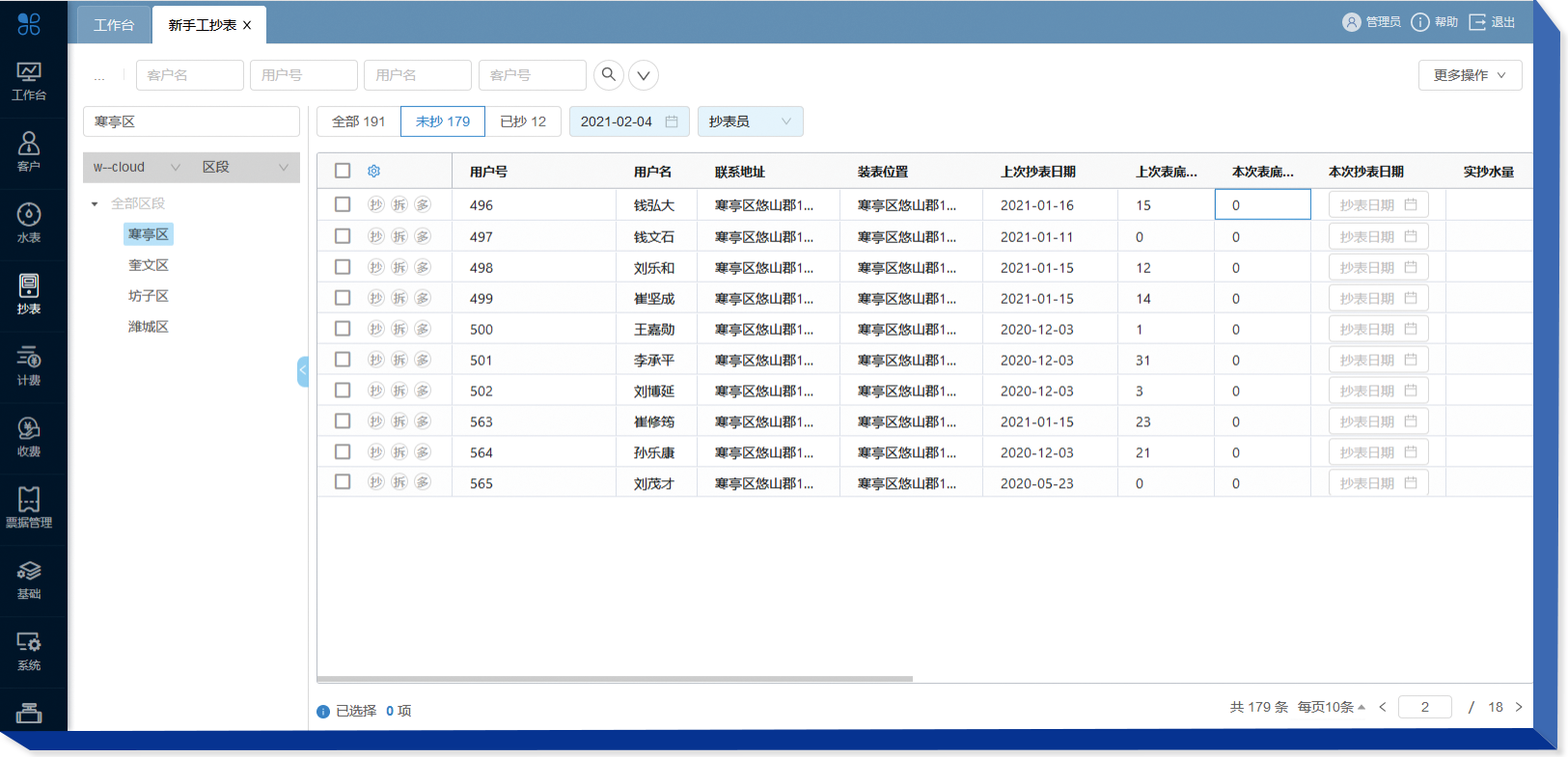The width and height of the screenshot is (1568, 757).
Task: Click the app logo icon
Action: click(x=29, y=24)
